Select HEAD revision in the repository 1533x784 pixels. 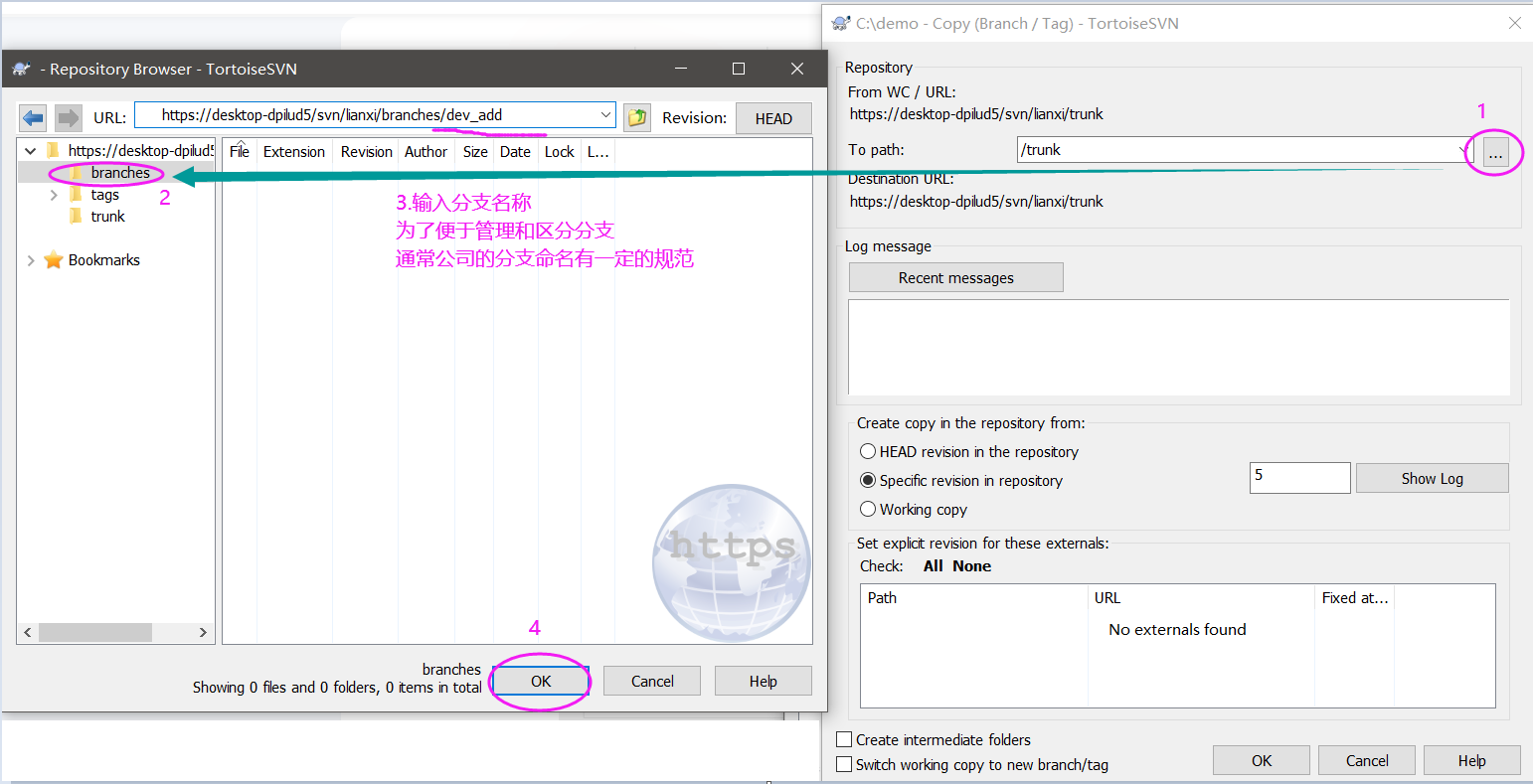[x=868, y=451]
